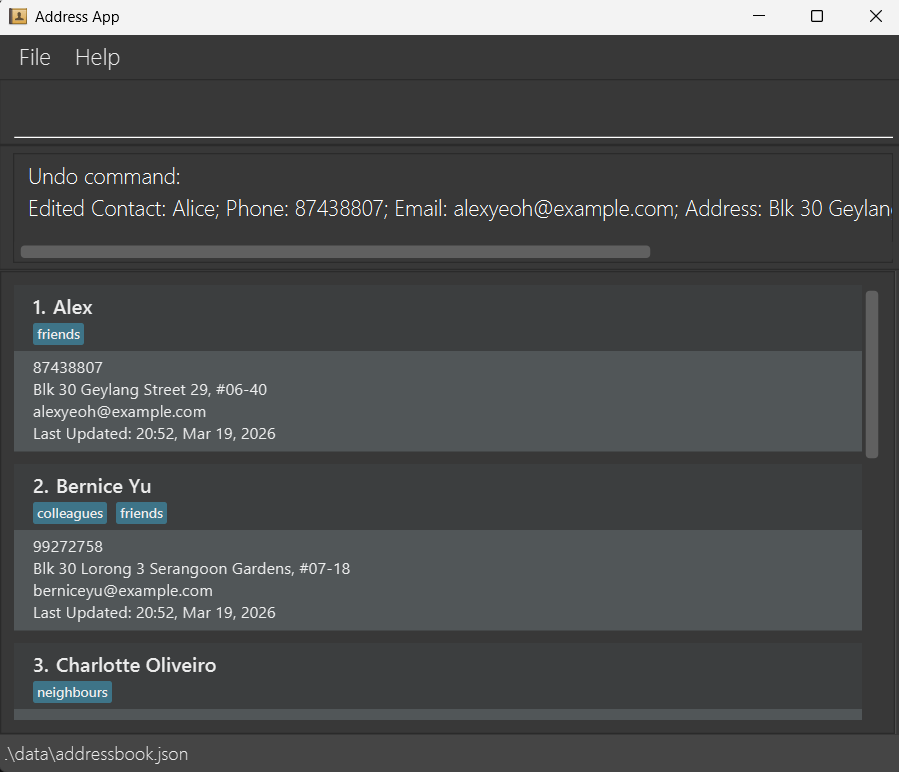Click the horizontal scrollbar in result box
Image resolution: width=899 pixels, height=772 pixels.
(335, 252)
